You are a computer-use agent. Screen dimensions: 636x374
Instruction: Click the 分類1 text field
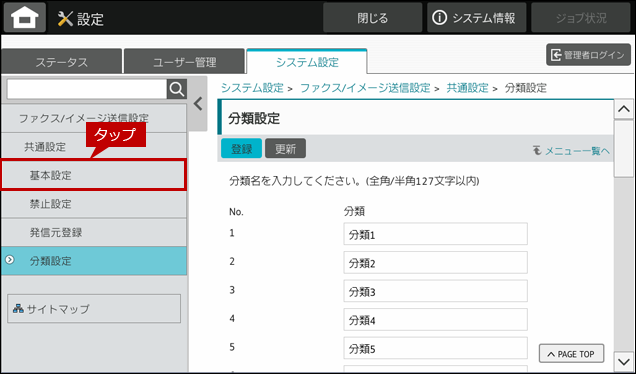[x=435, y=234]
